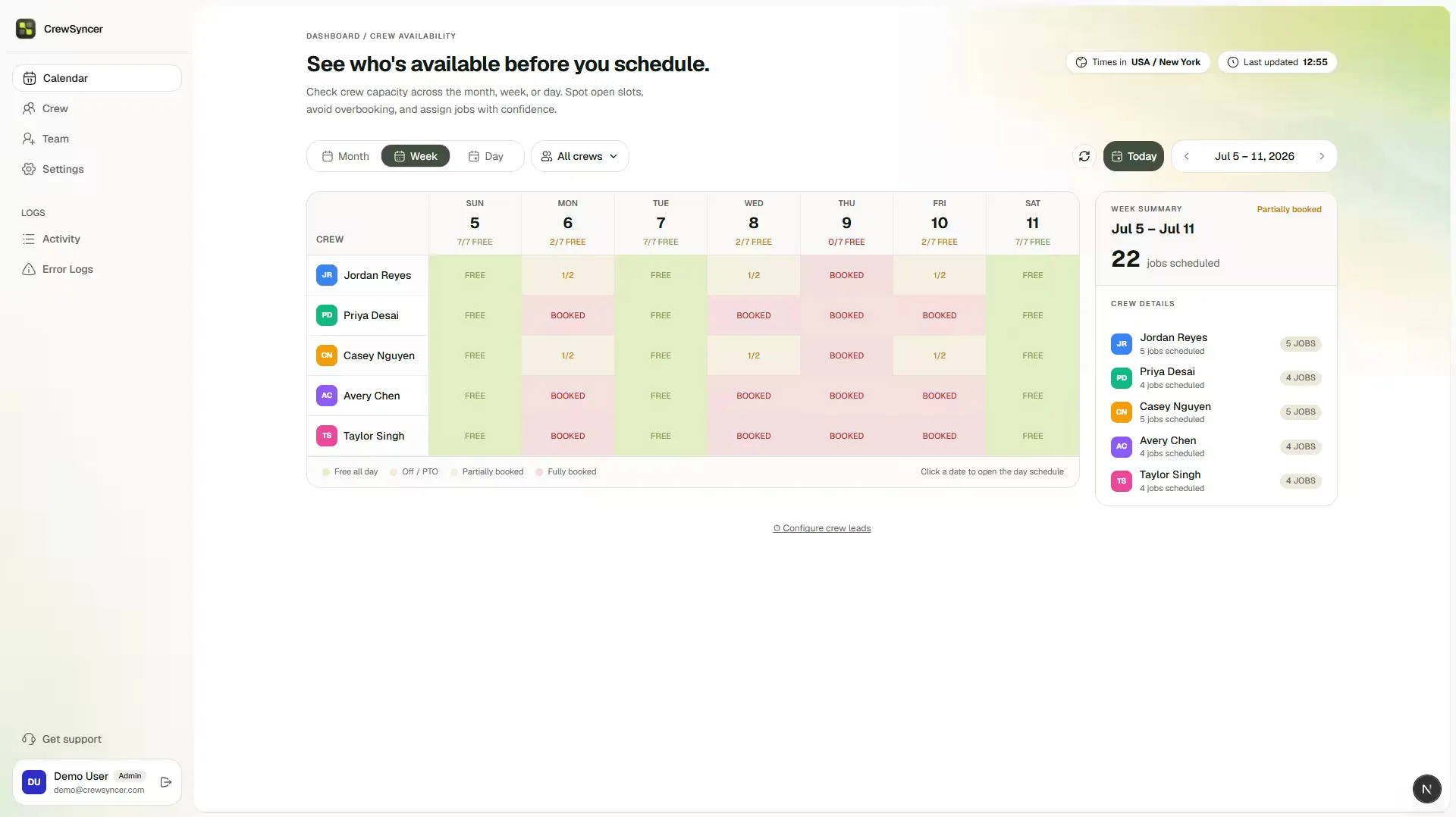Select Avery Chen Friday BOOKED cell
1456x817 pixels.
point(940,396)
